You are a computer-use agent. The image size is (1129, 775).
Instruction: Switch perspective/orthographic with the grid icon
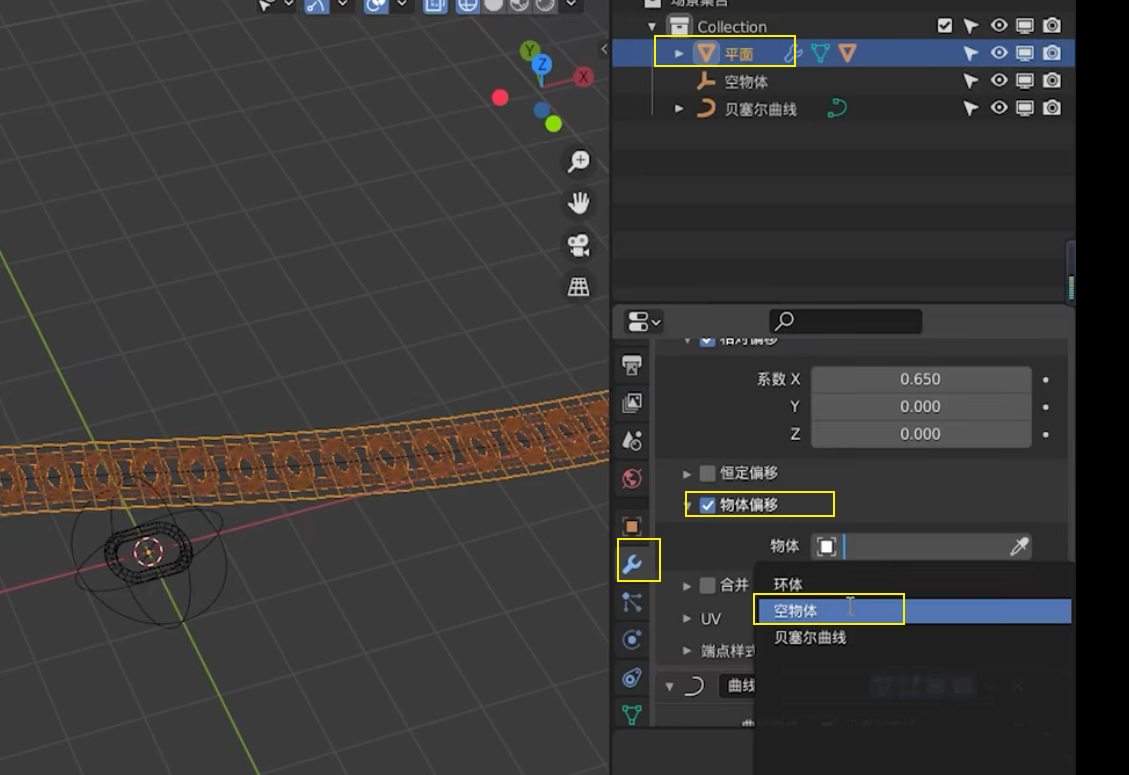(x=579, y=287)
